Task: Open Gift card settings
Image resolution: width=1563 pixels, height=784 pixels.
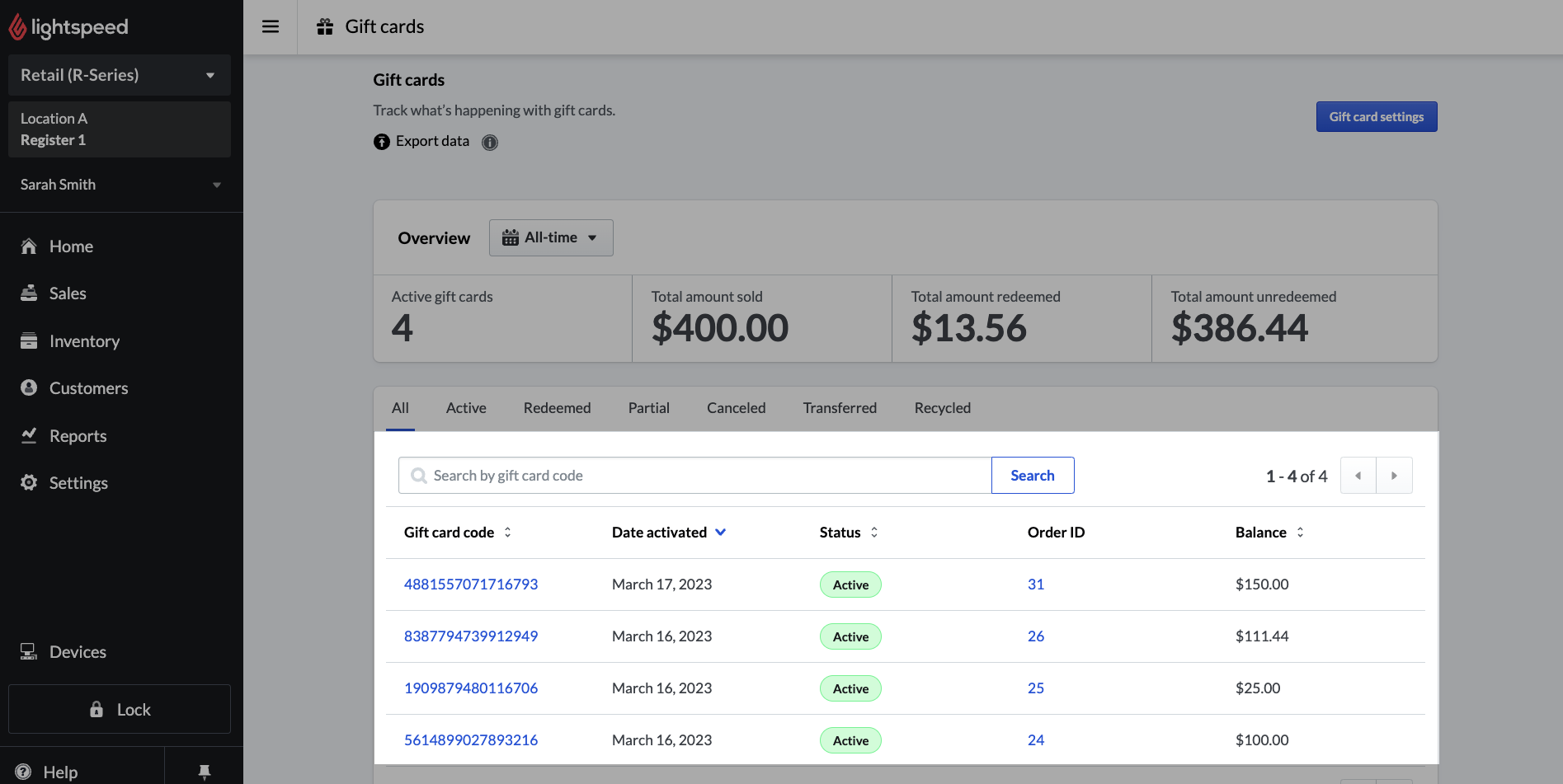Action: [1377, 117]
